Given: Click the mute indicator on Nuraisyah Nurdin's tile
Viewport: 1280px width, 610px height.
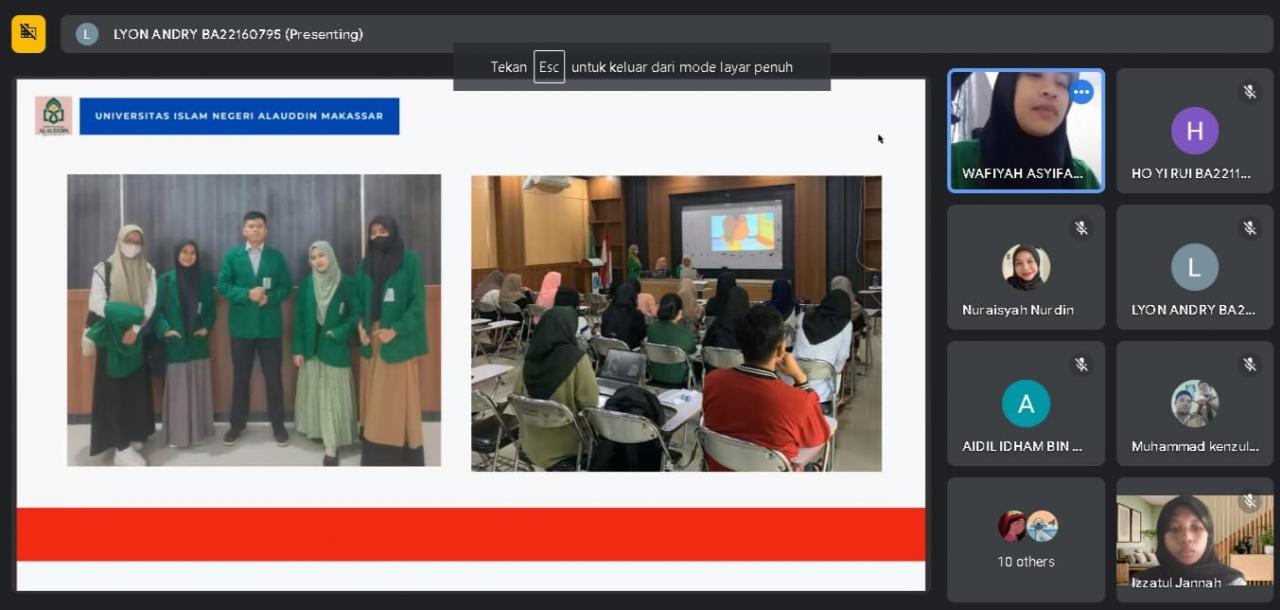Looking at the screenshot, I should point(1081,228).
